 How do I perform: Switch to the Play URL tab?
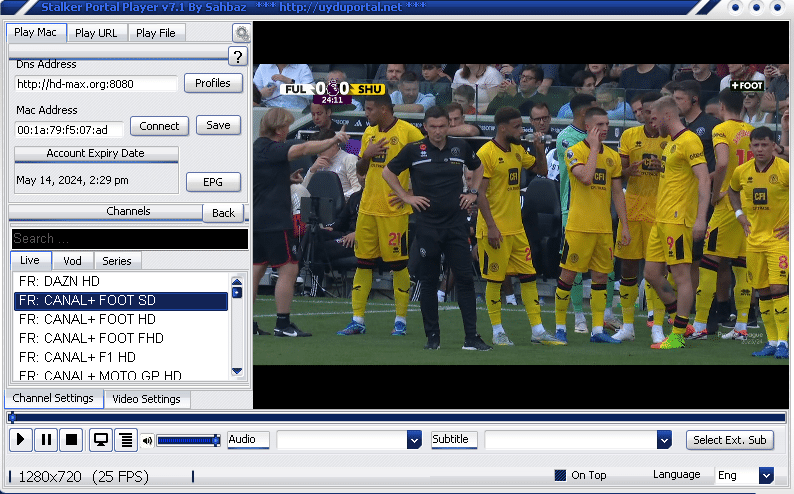96,33
